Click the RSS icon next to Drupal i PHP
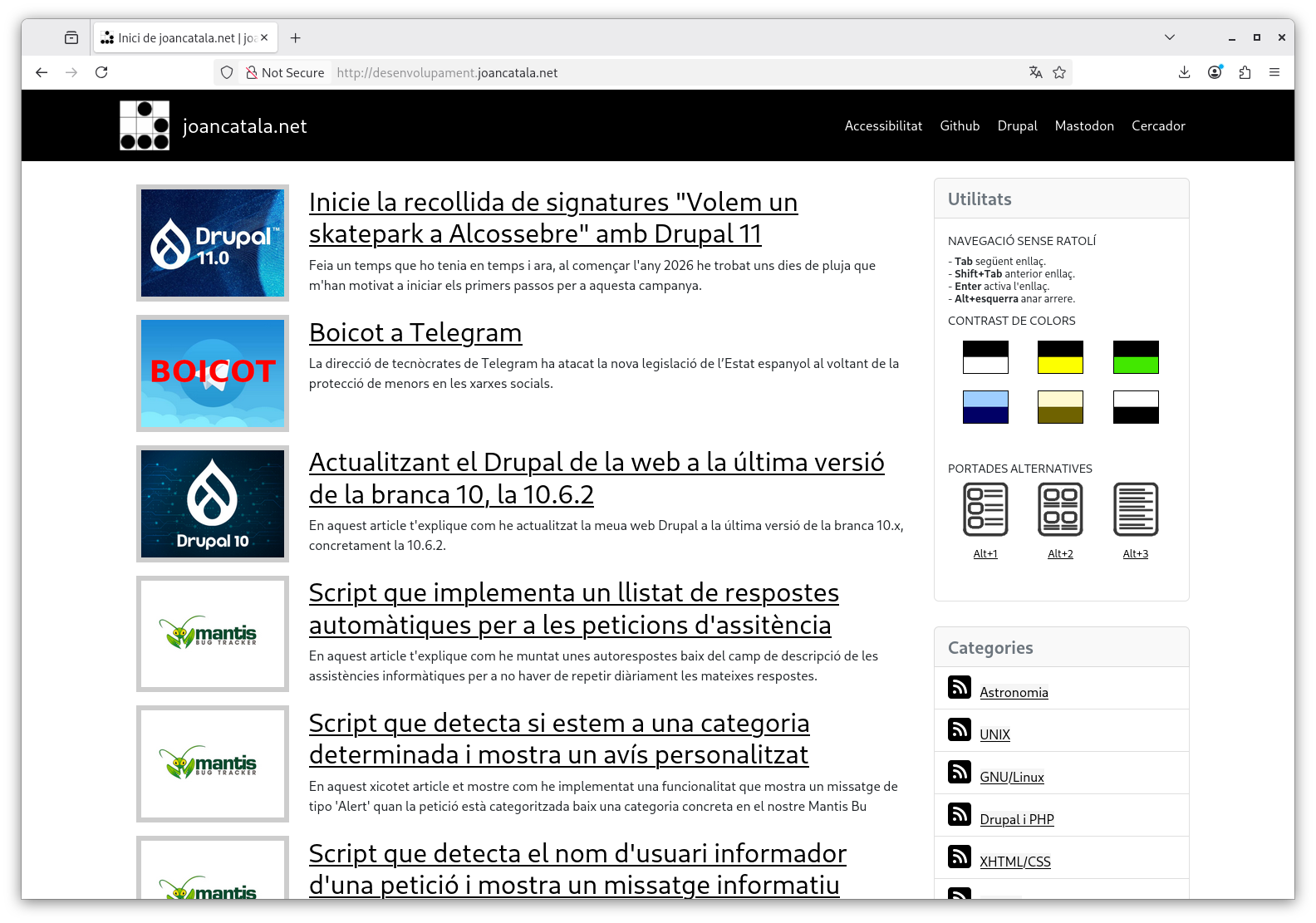The image size is (1316, 923). tap(960, 815)
